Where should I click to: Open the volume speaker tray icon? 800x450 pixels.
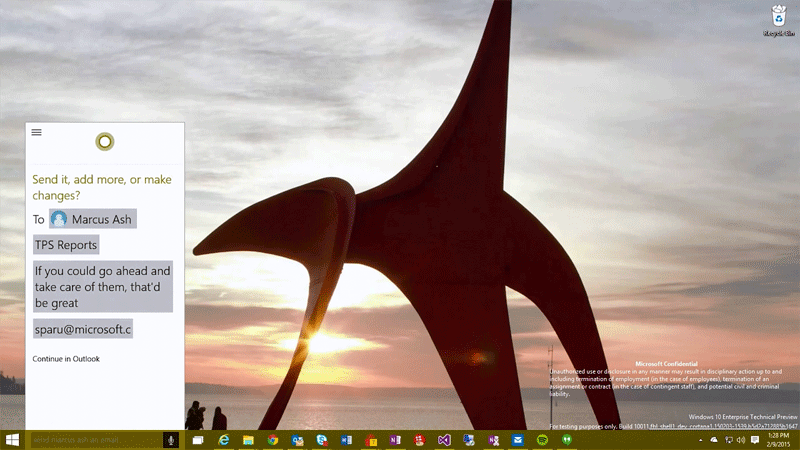tap(741, 440)
